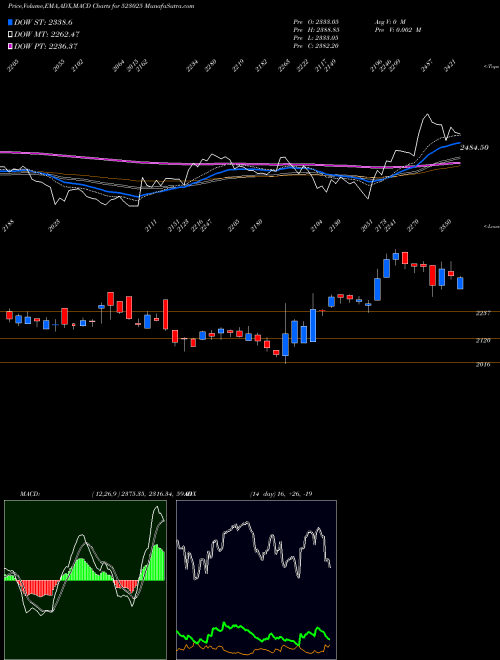The image size is (500, 660).
Task: Click the red MACD histogram bars on left
Action: coord(38,588)
